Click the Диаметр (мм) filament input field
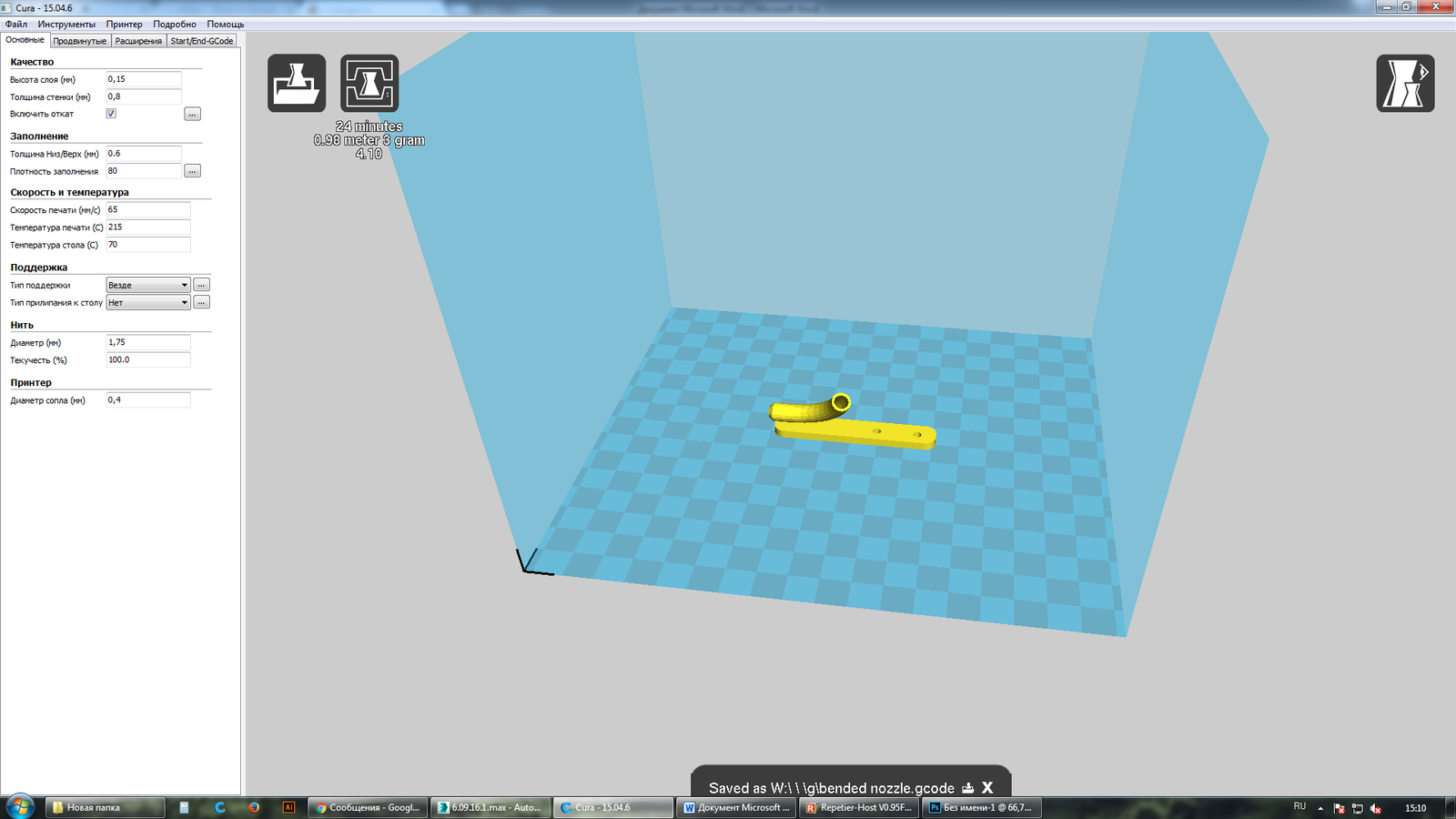The width and height of the screenshot is (1456, 819). (x=148, y=342)
